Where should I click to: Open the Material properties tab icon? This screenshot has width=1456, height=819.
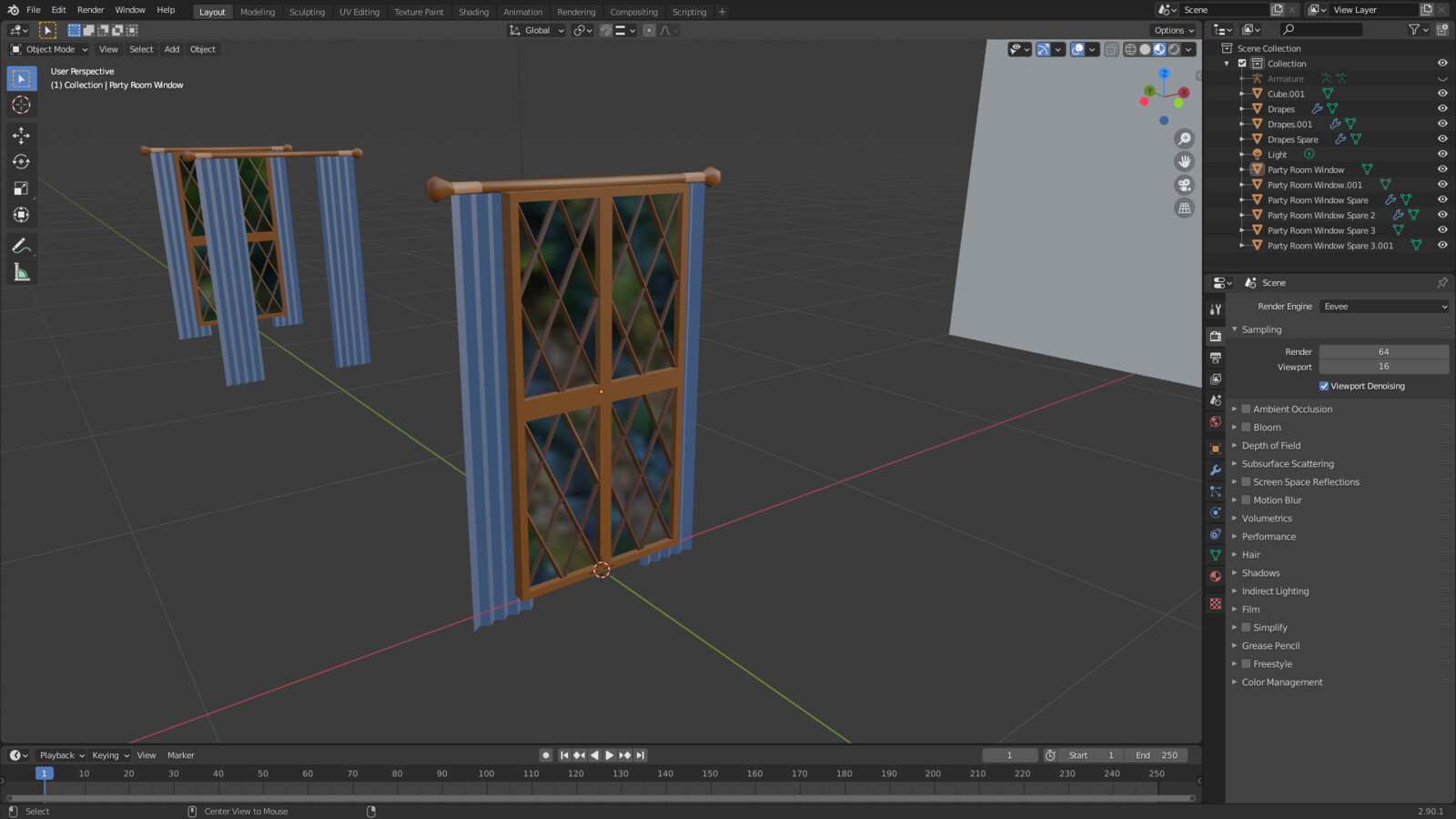pyautogui.click(x=1216, y=577)
